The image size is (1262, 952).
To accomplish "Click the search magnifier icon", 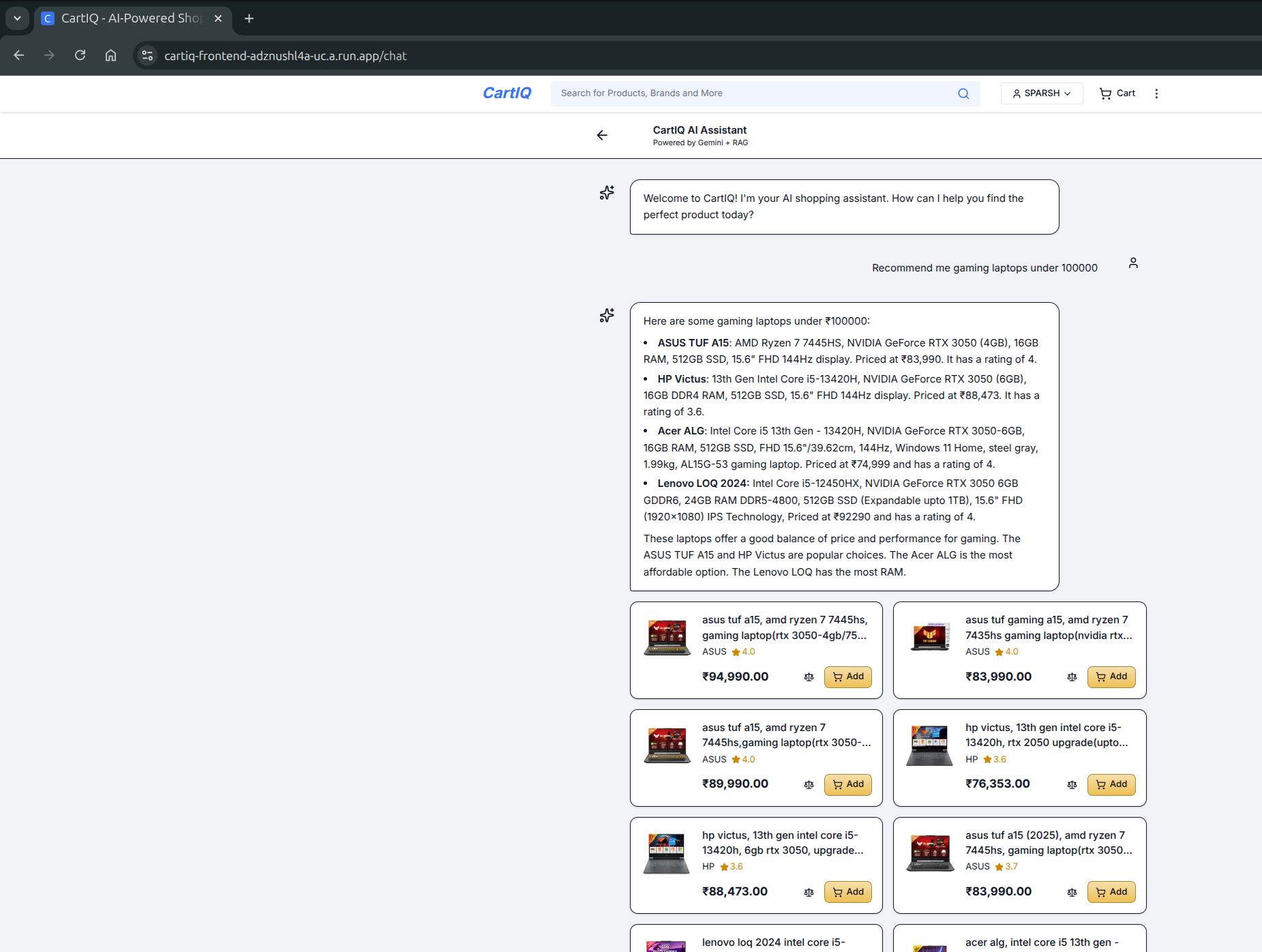I will [963, 93].
